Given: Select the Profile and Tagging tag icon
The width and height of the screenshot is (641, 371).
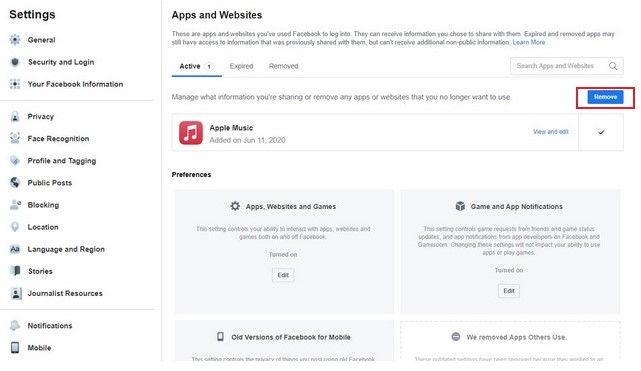Looking at the screenshot, I should point(15,161).
